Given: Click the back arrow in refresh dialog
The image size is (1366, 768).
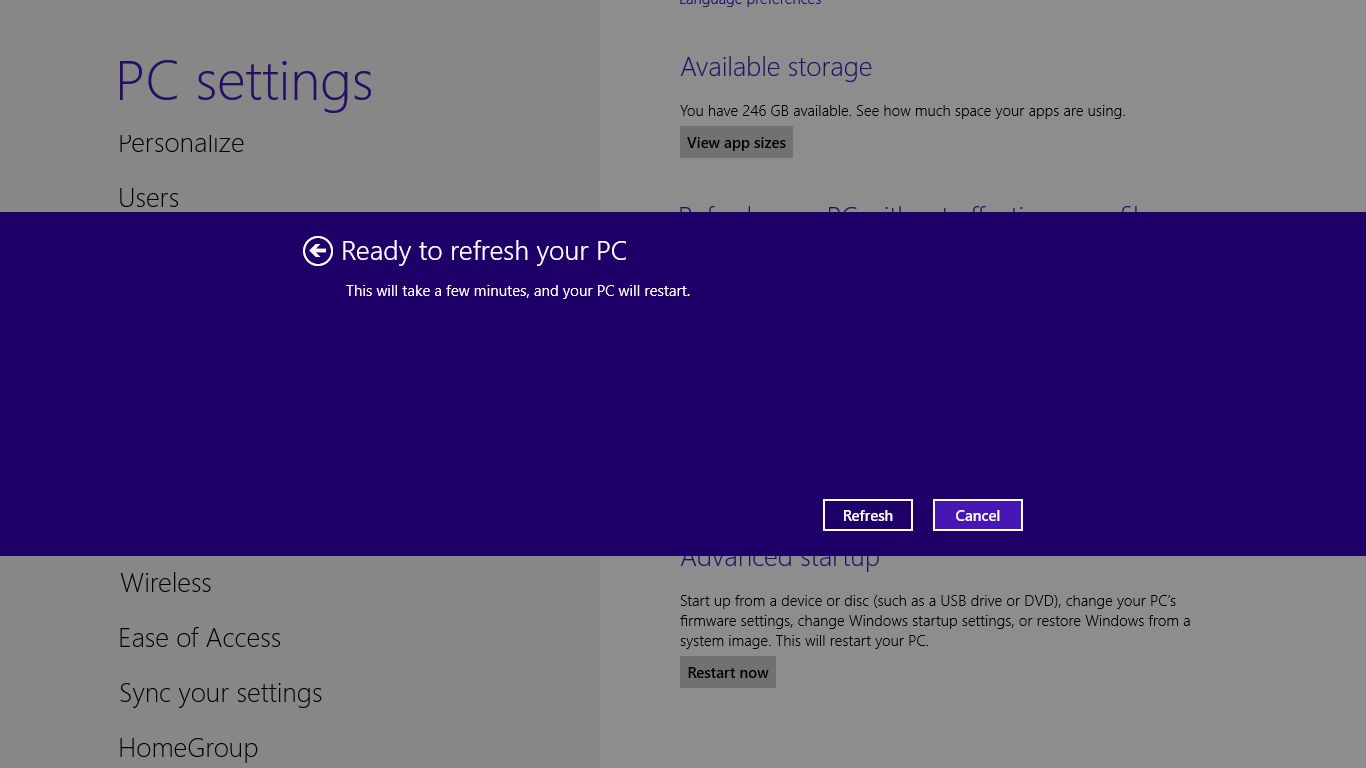Looking at the screenshot, I should [318, 251].
